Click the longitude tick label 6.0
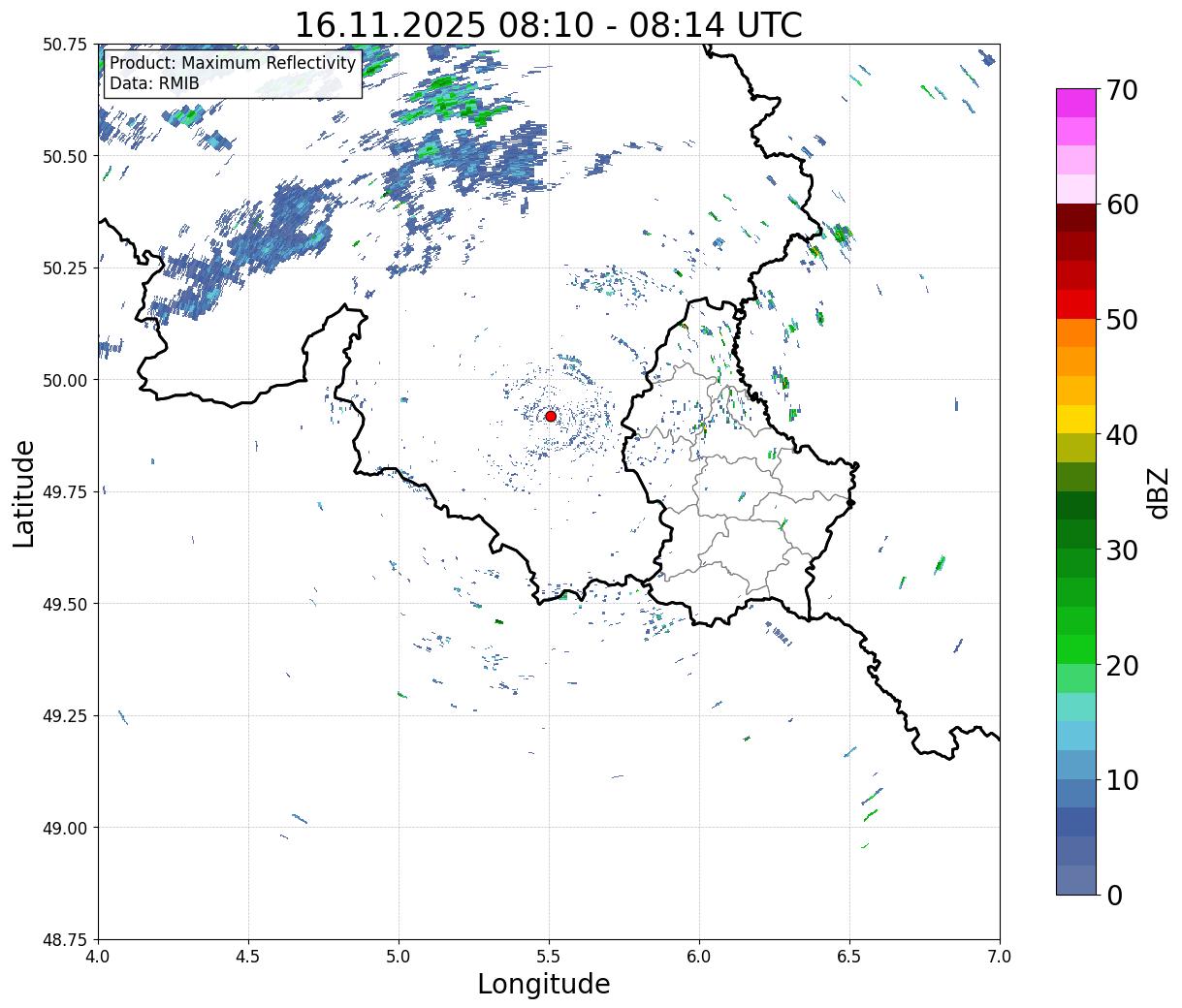Image resolution: width=1182 pixels, height=1008 pixels. pyautogui.click(x=699, y=956)
